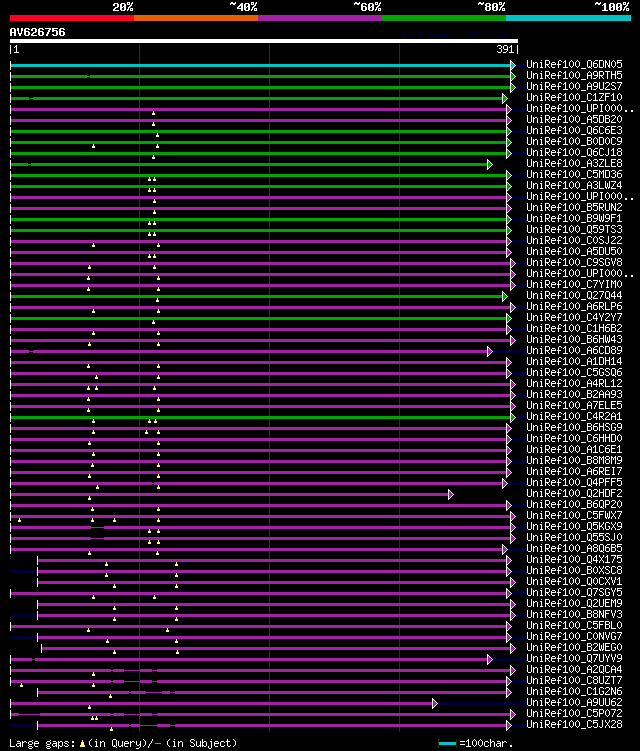Click the cyan arrowhead of the Q6DN05 hit

(513, 65)
